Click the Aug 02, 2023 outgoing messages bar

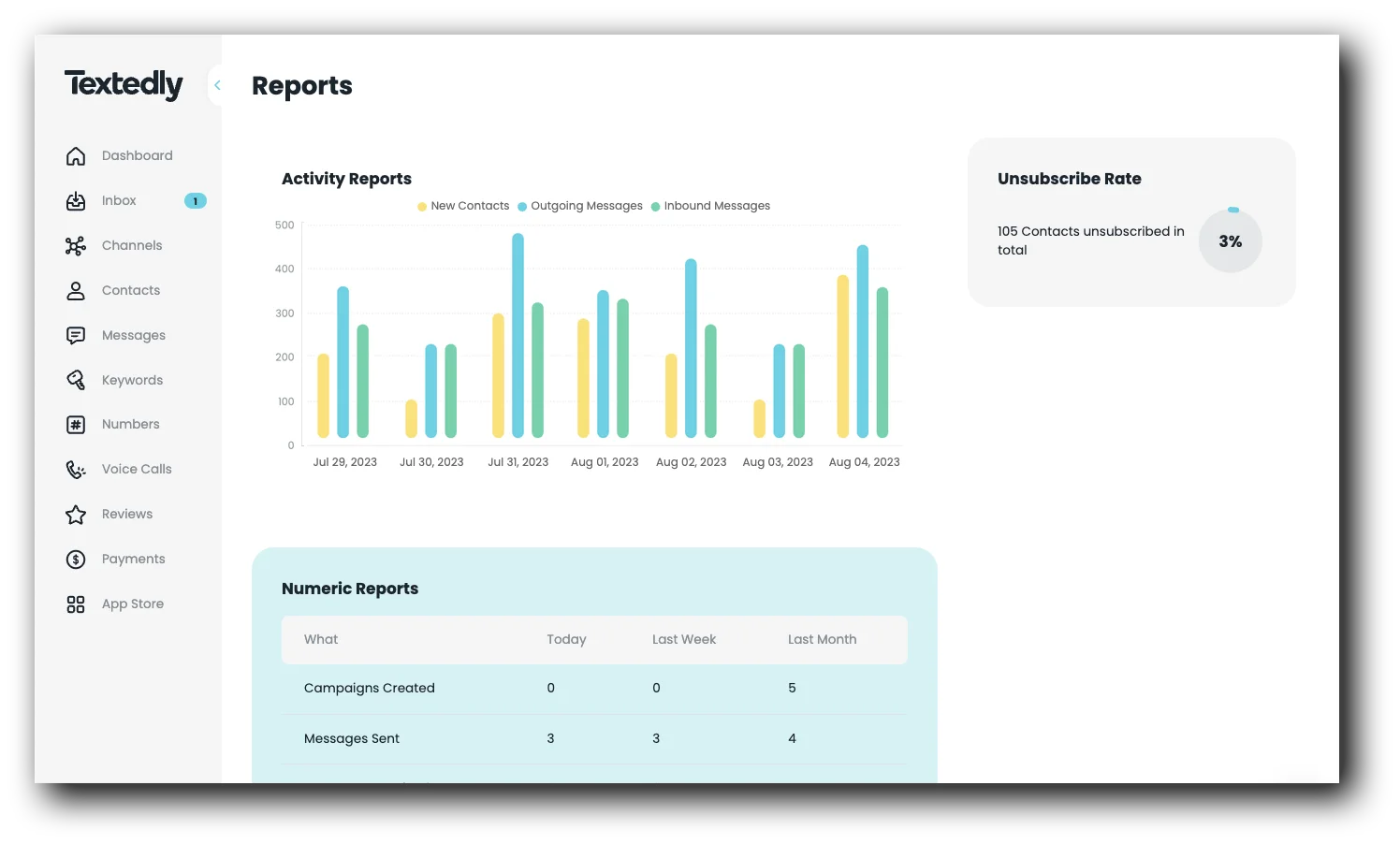point(692,348)
